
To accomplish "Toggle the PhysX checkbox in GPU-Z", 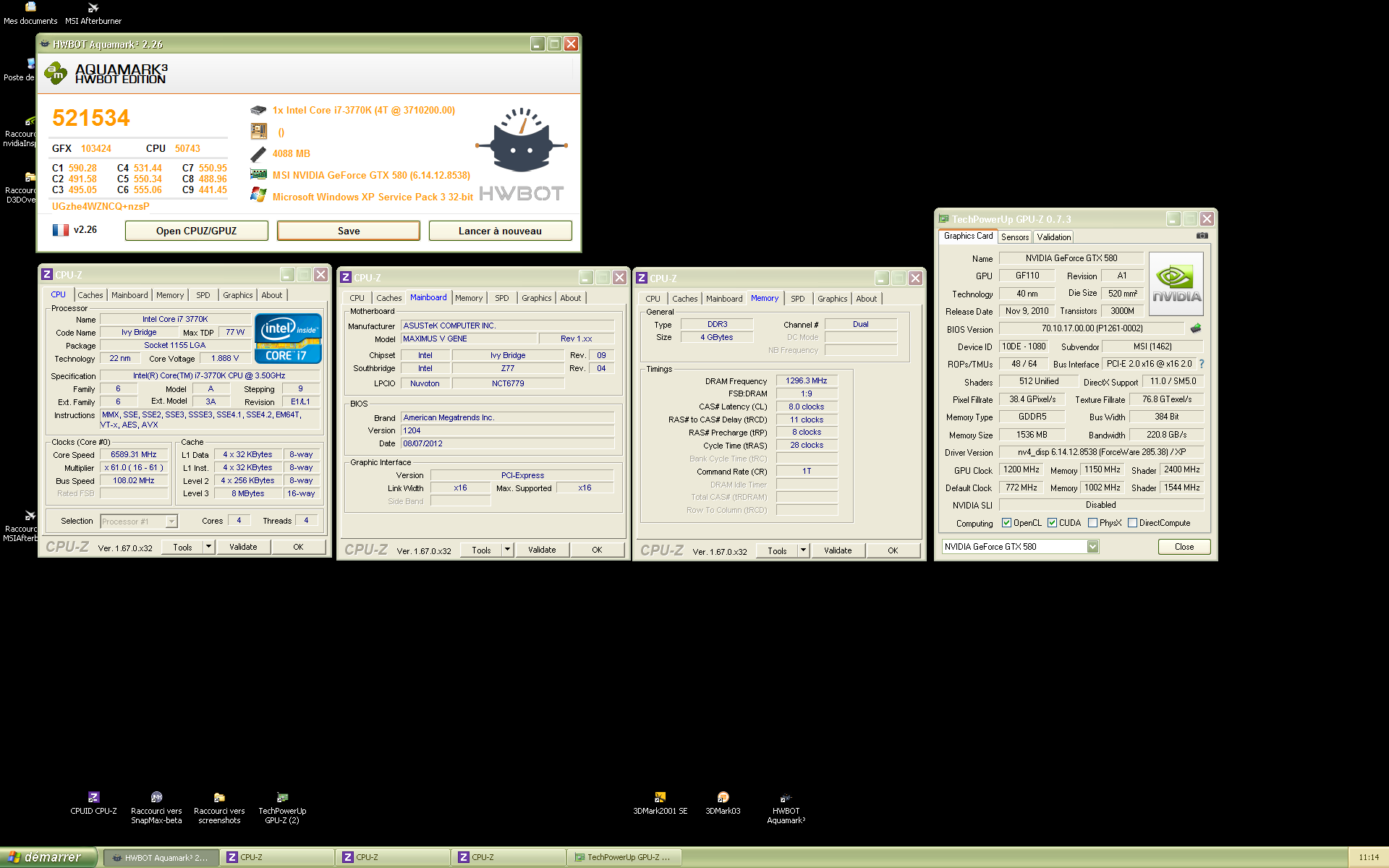I will coord(1092,523).
